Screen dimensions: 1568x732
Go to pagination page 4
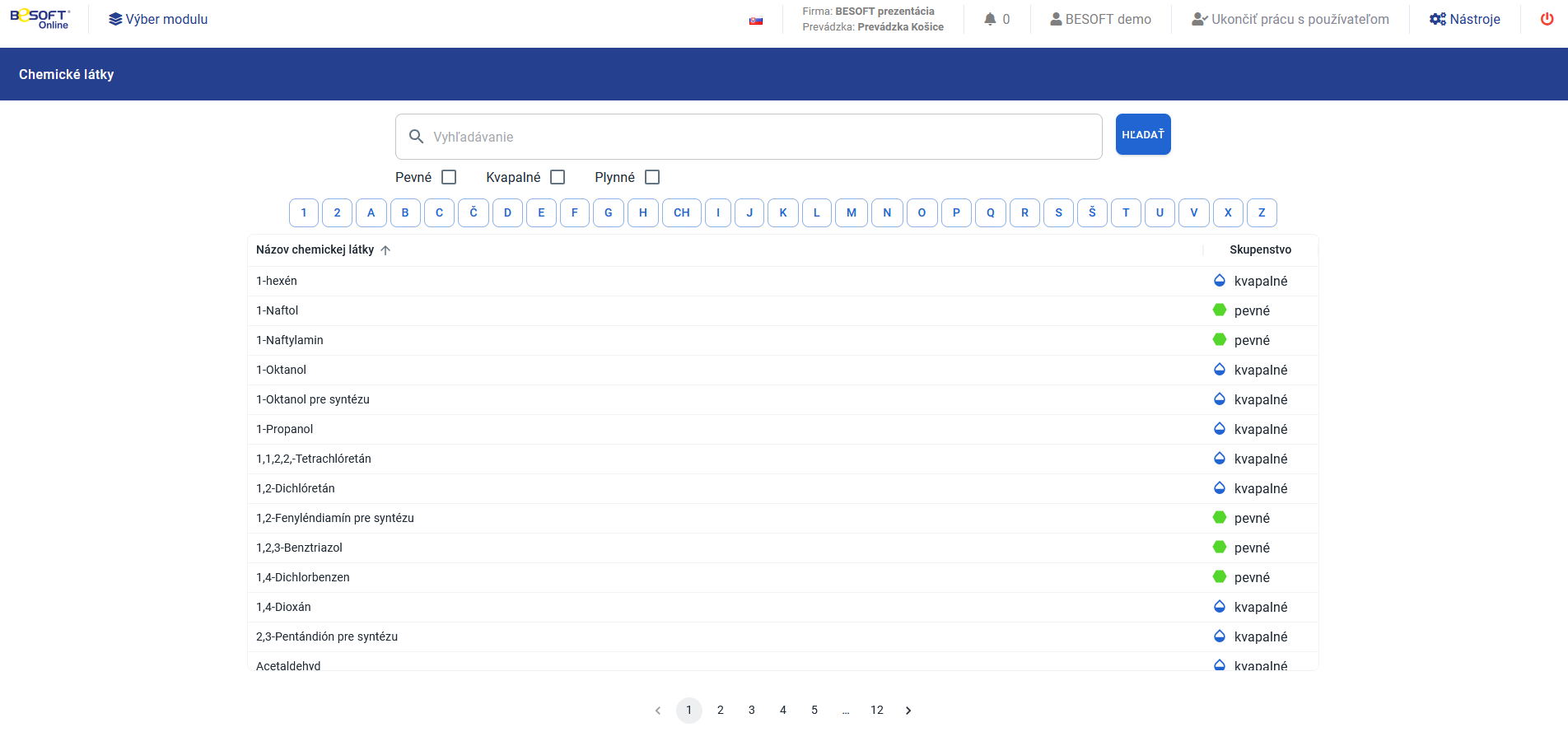tap(783, 711)
